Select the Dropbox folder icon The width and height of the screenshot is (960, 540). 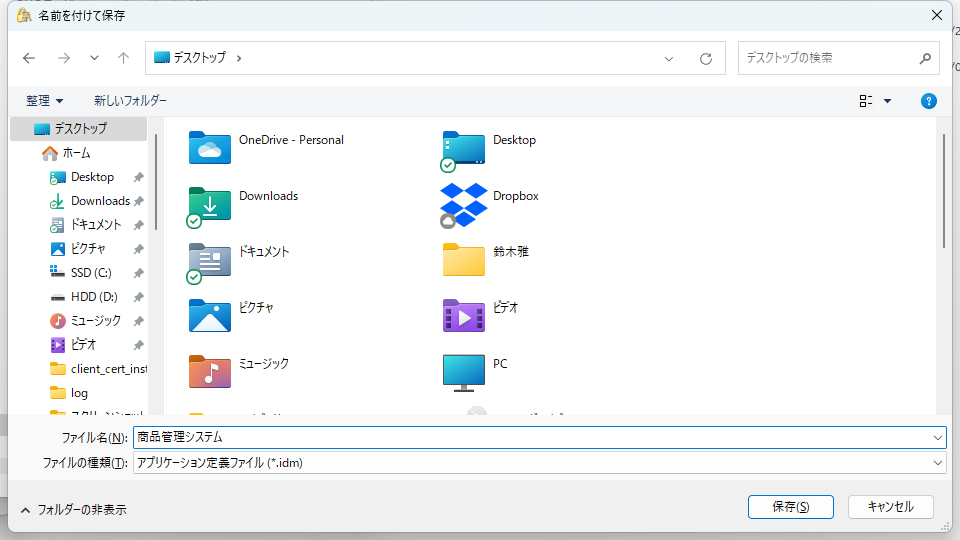[464, 203]
